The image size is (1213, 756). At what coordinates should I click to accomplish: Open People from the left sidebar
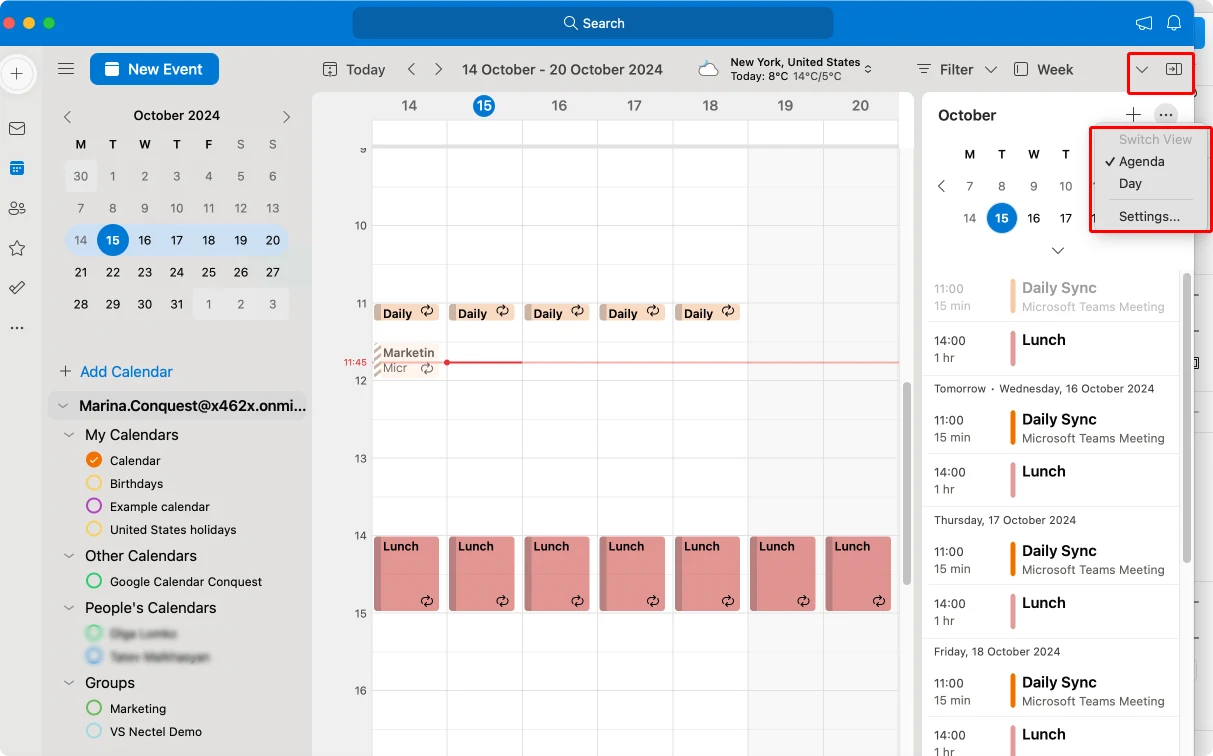pos(17,208)
